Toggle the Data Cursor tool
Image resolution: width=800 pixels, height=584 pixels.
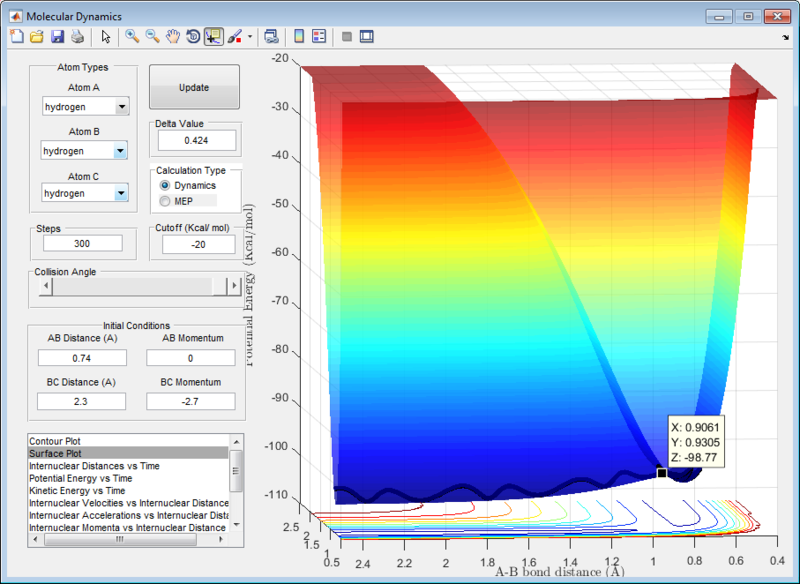(213, 37)
